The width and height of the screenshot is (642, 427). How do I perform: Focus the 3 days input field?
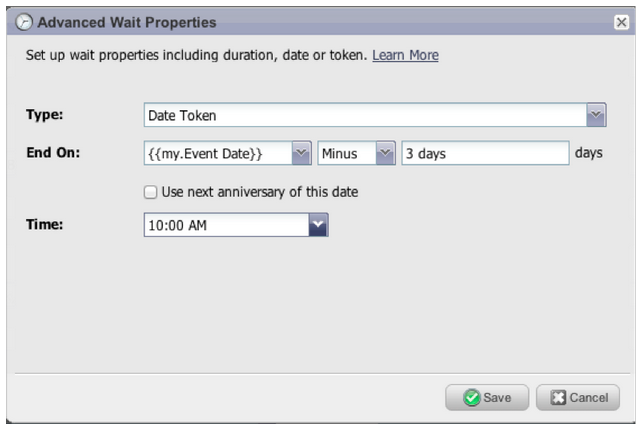485,153
